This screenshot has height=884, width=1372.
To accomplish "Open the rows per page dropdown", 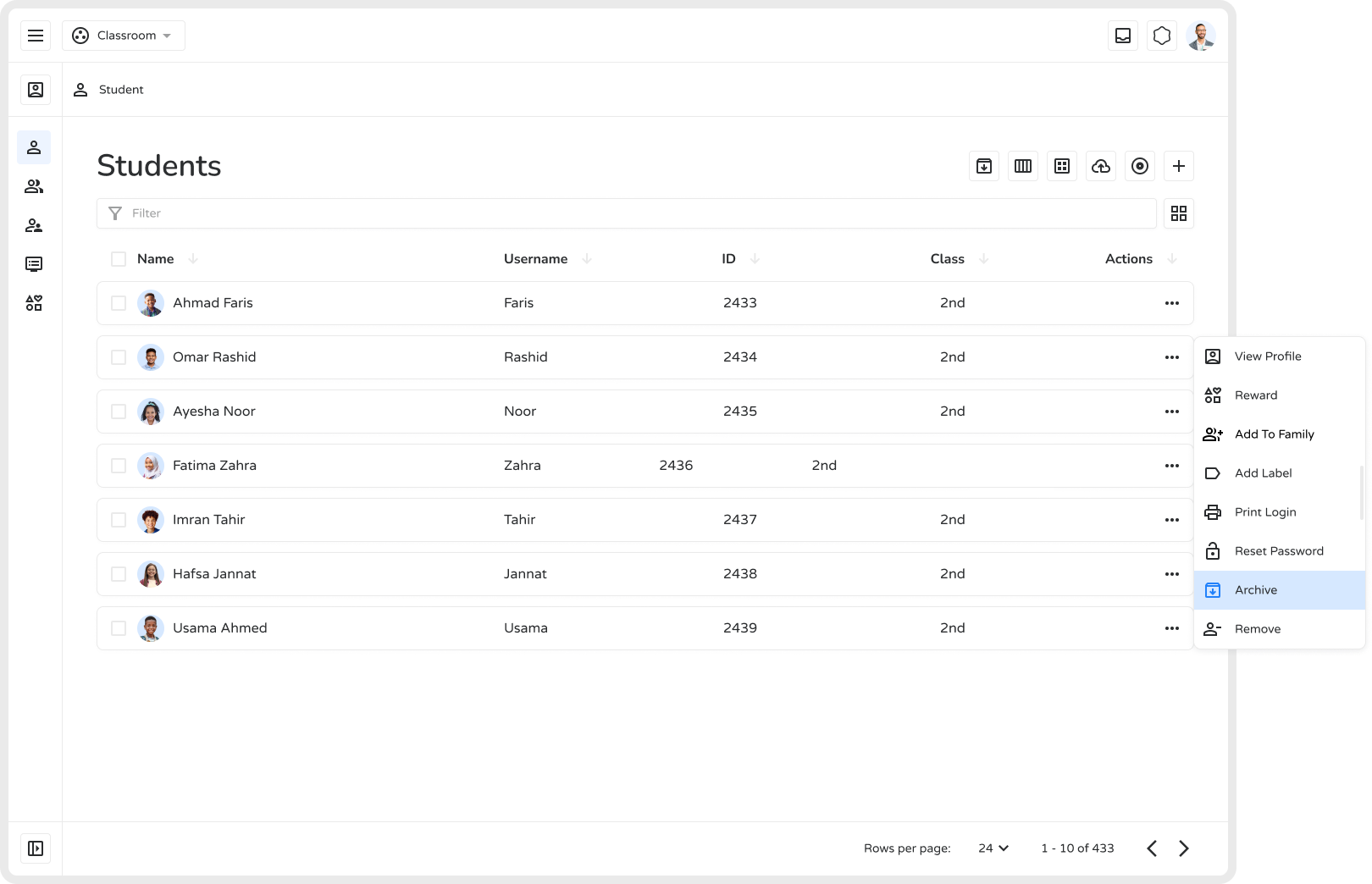I will coord(992,848).
